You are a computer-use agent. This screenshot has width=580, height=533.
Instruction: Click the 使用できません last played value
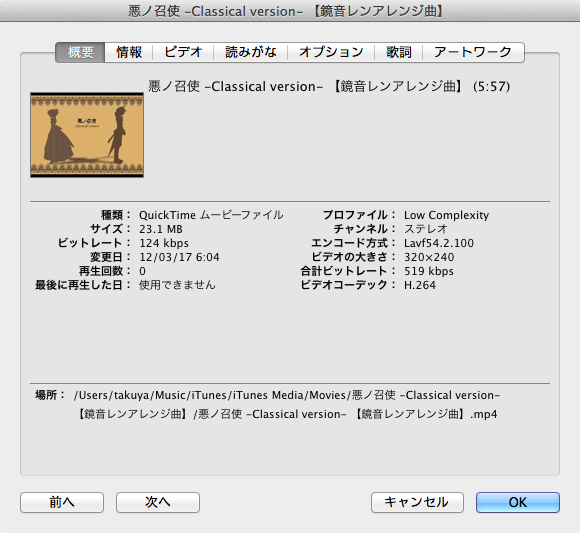click(177, 285)
